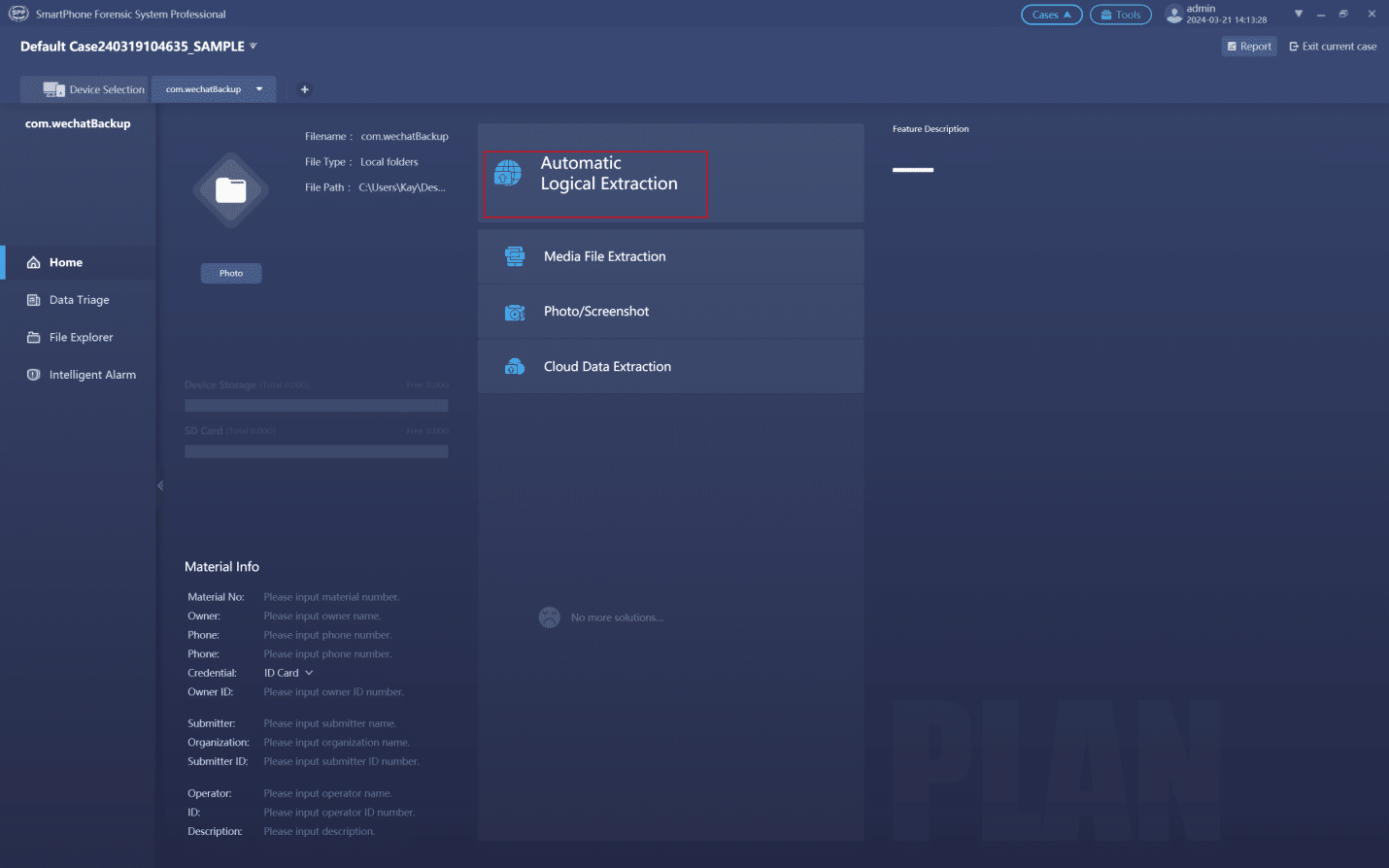
Task: Open the Credential ID Card dropdown
Action: pyautogui.click(x=288, y=673)
